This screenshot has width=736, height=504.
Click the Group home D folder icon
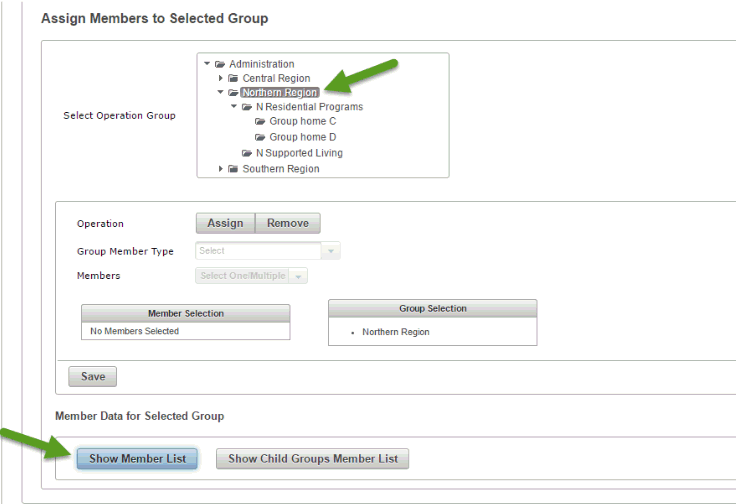click(260, 137)
